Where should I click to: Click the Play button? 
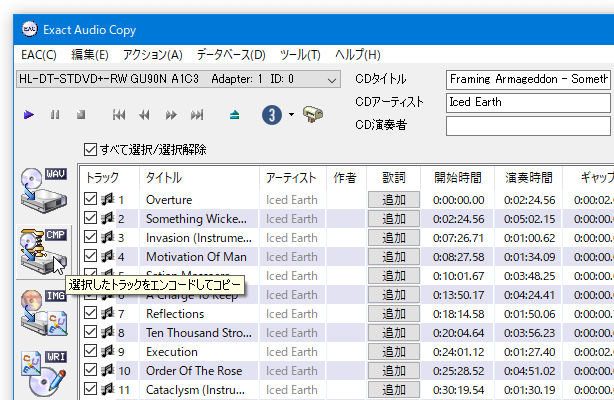pos(29,115)
